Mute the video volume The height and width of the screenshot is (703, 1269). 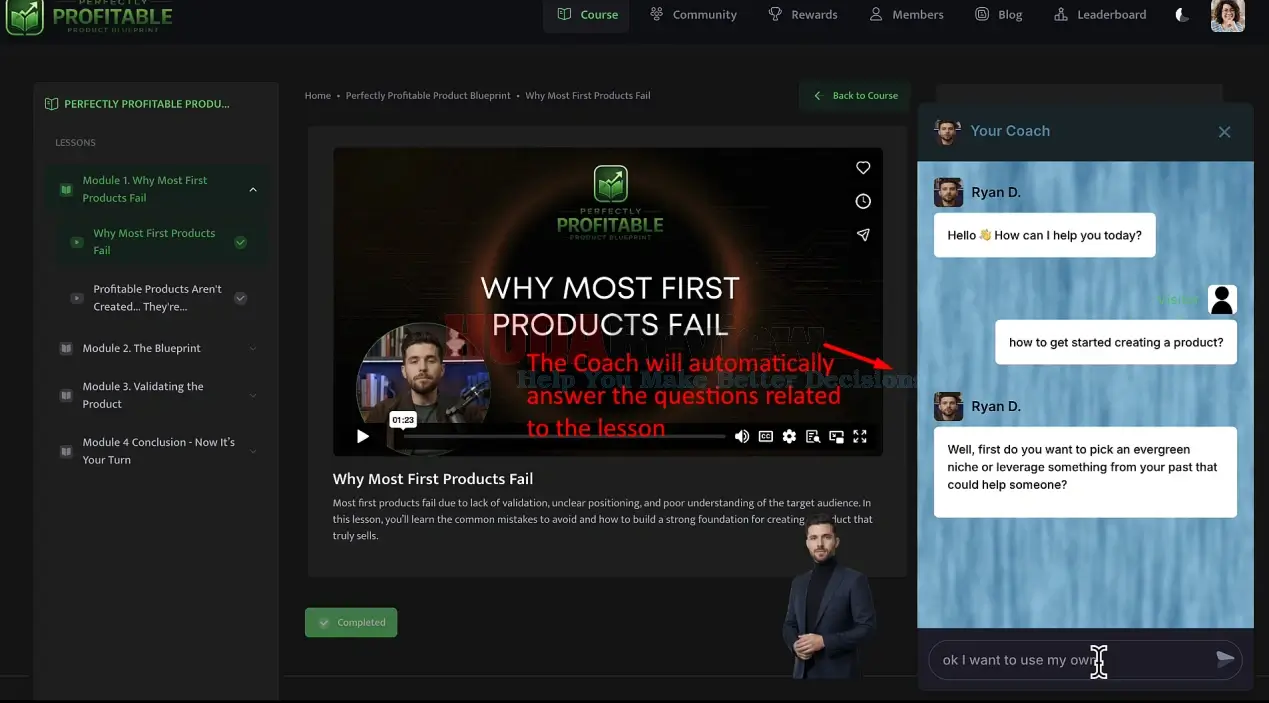tap(741, 436)
